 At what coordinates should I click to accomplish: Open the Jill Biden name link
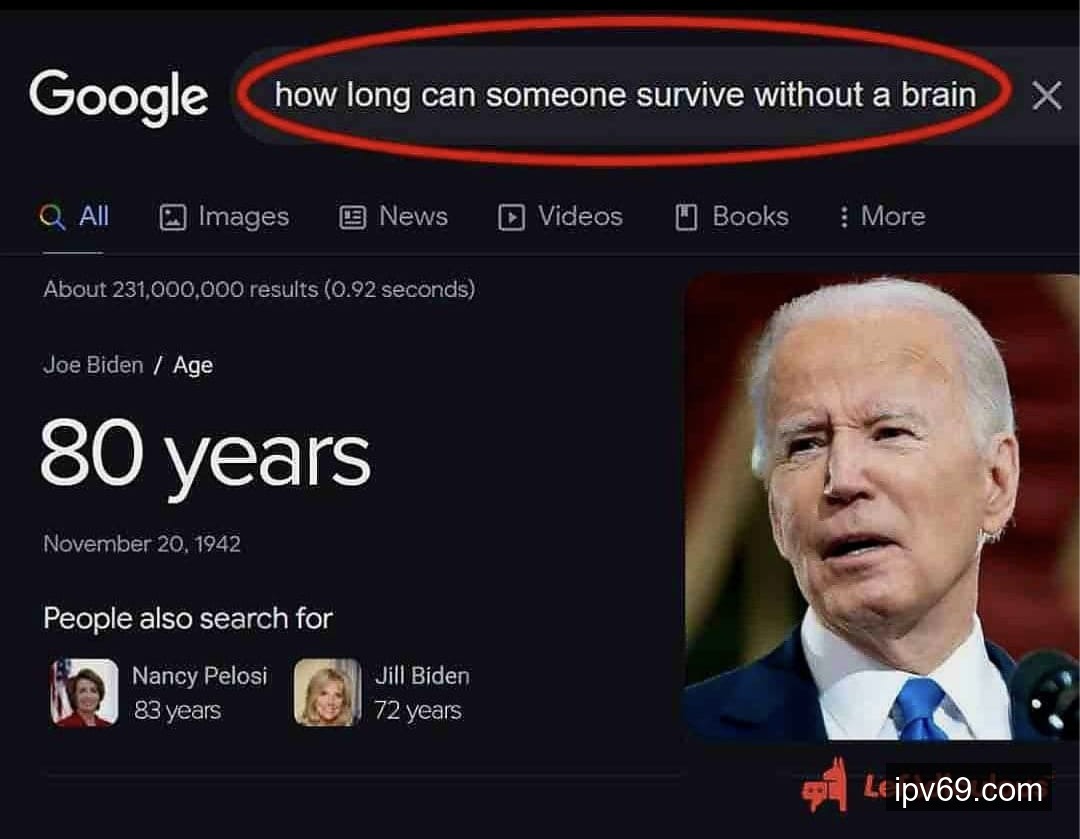click(422, 676)
